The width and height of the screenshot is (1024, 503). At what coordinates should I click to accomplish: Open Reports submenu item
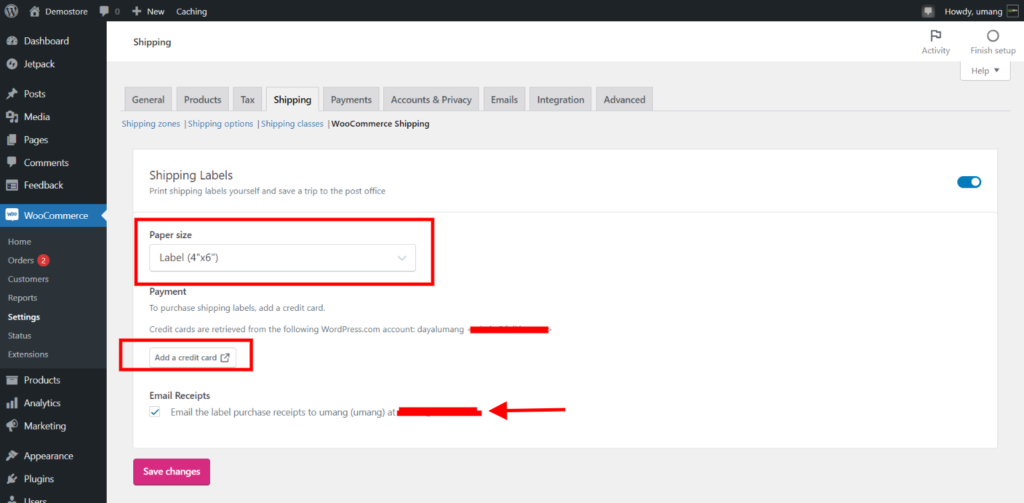pos(22,298)
